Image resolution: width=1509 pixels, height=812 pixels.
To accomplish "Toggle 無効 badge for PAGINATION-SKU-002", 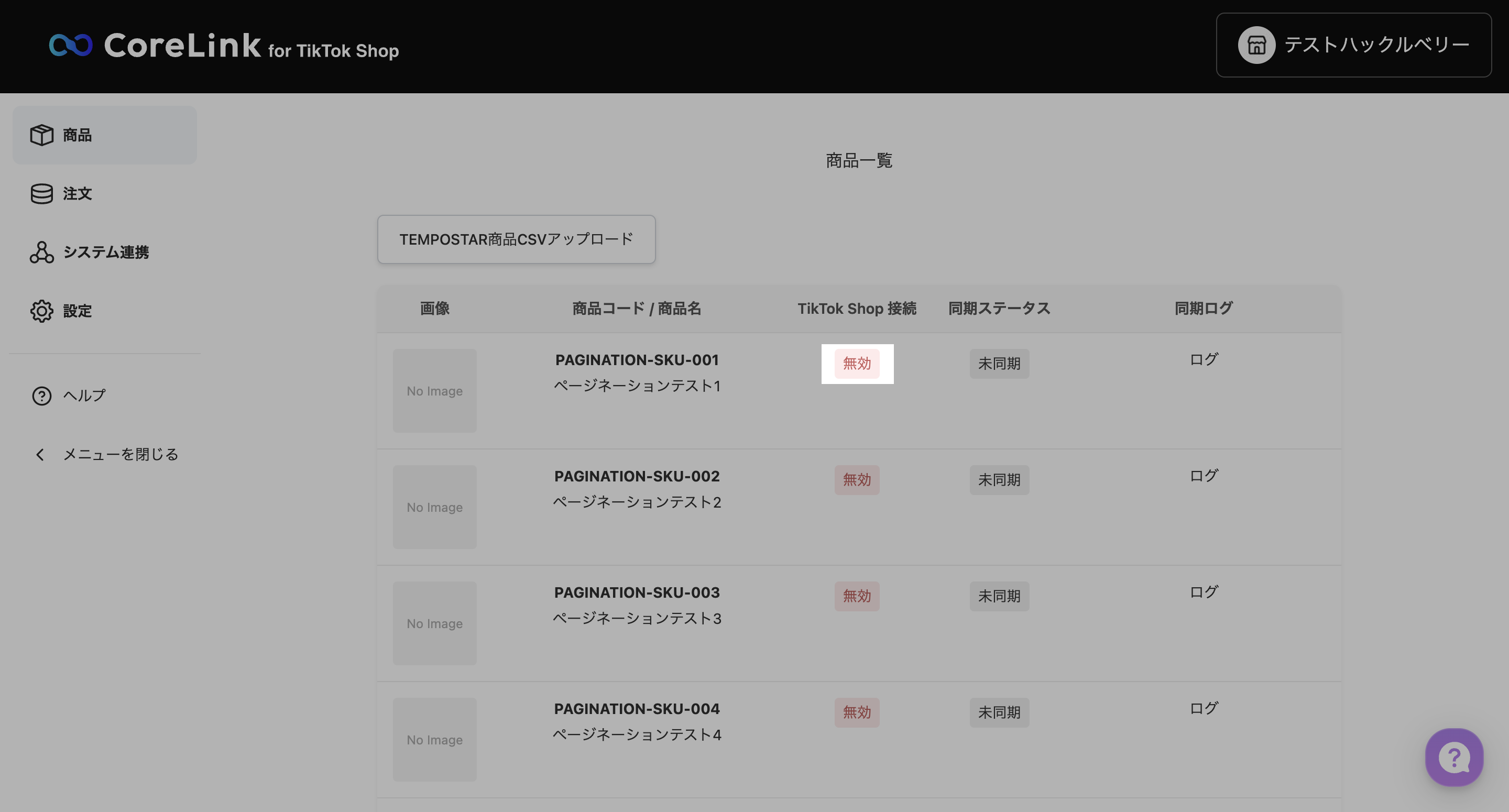I will [857, 480].
